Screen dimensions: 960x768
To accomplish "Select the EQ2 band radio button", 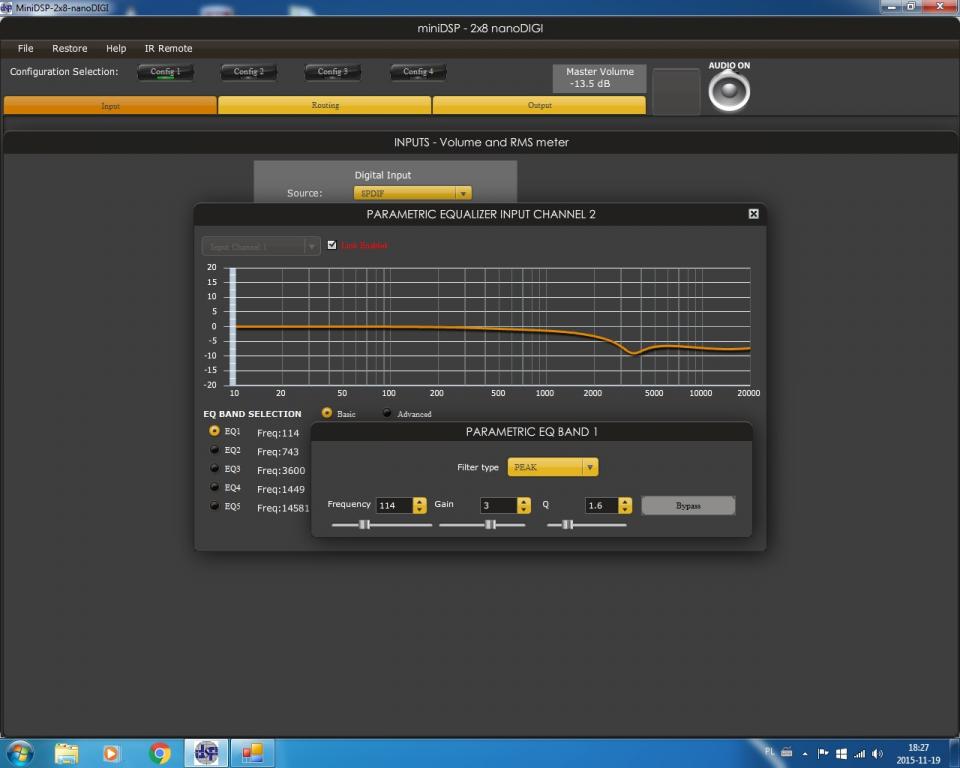I will pyautogui.click(x=214, y=450).
